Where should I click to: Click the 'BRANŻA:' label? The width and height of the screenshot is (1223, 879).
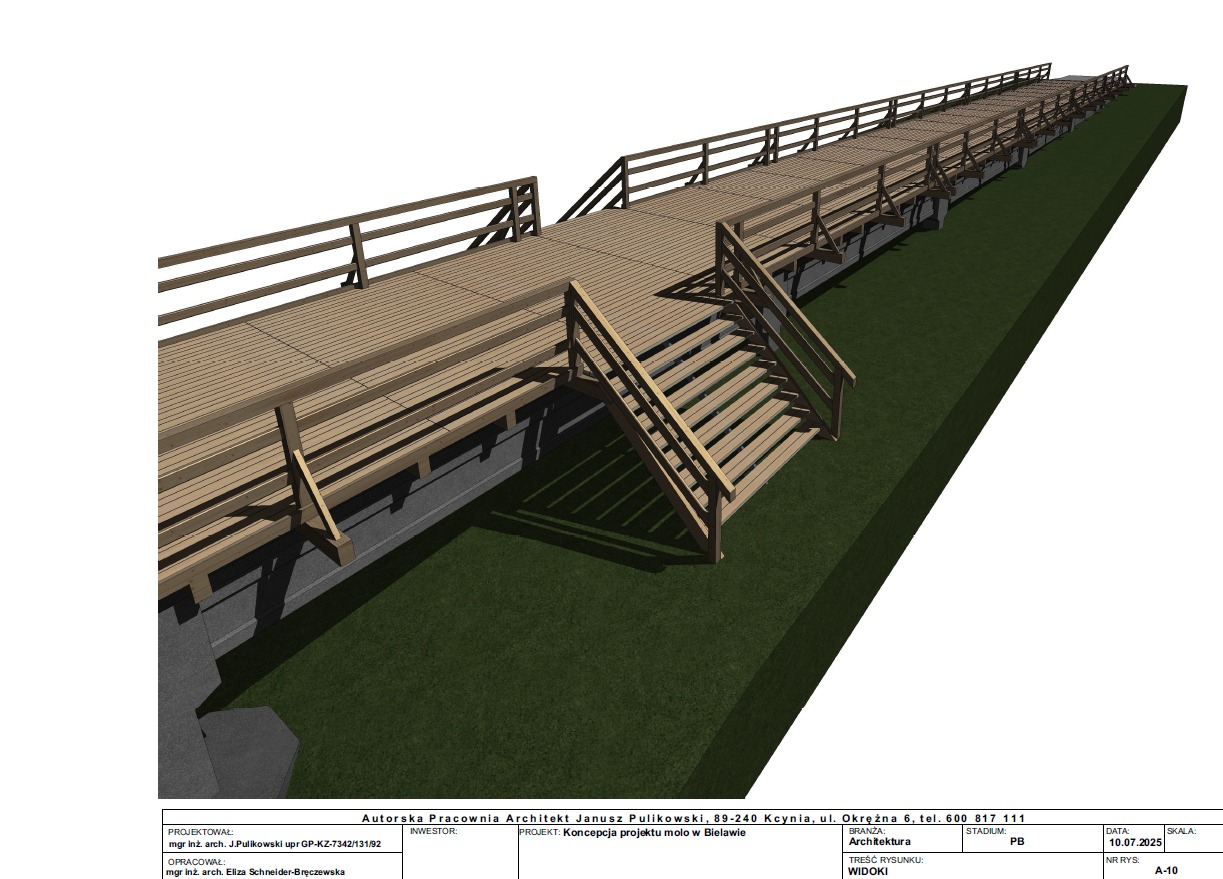click(x=865, y=831)
